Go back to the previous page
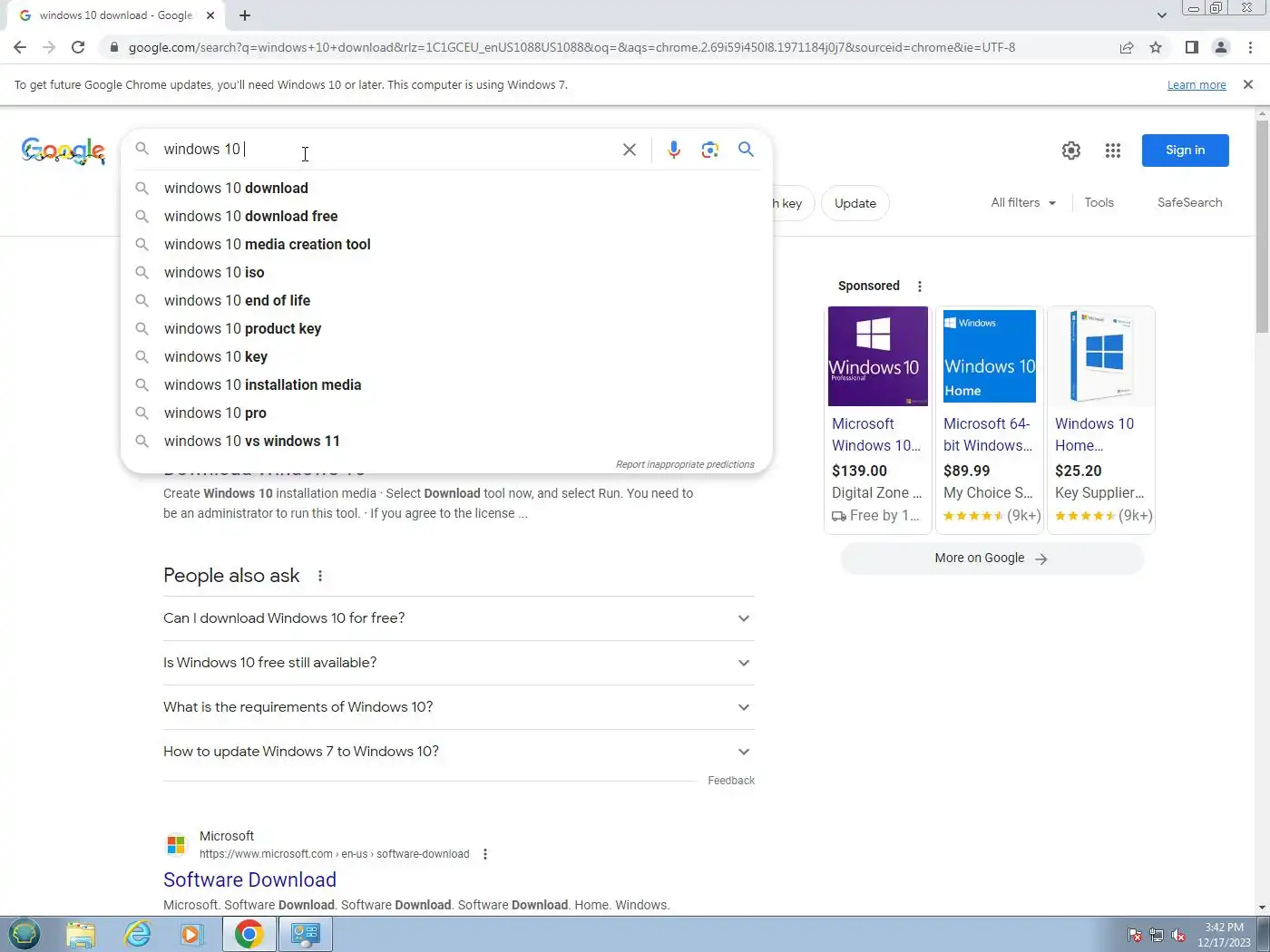 point(20,47)
